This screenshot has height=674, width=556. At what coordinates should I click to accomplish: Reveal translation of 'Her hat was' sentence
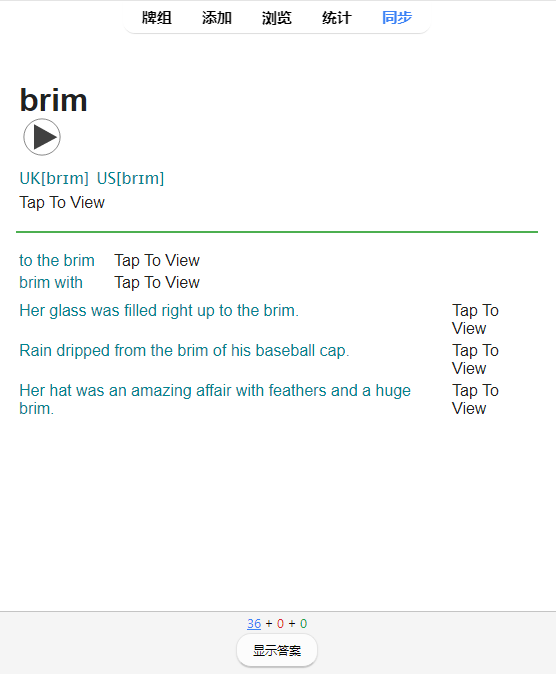click(475, 399)
